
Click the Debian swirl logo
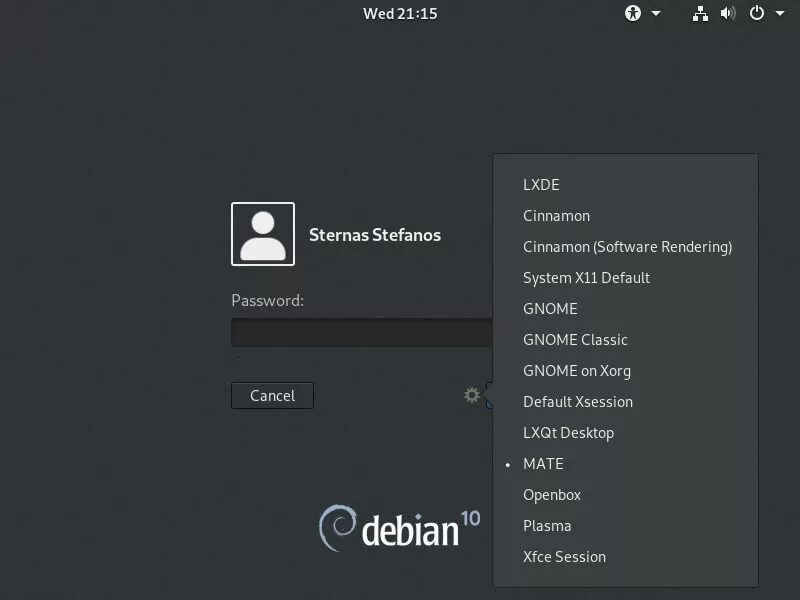click(x=337, y=527)
